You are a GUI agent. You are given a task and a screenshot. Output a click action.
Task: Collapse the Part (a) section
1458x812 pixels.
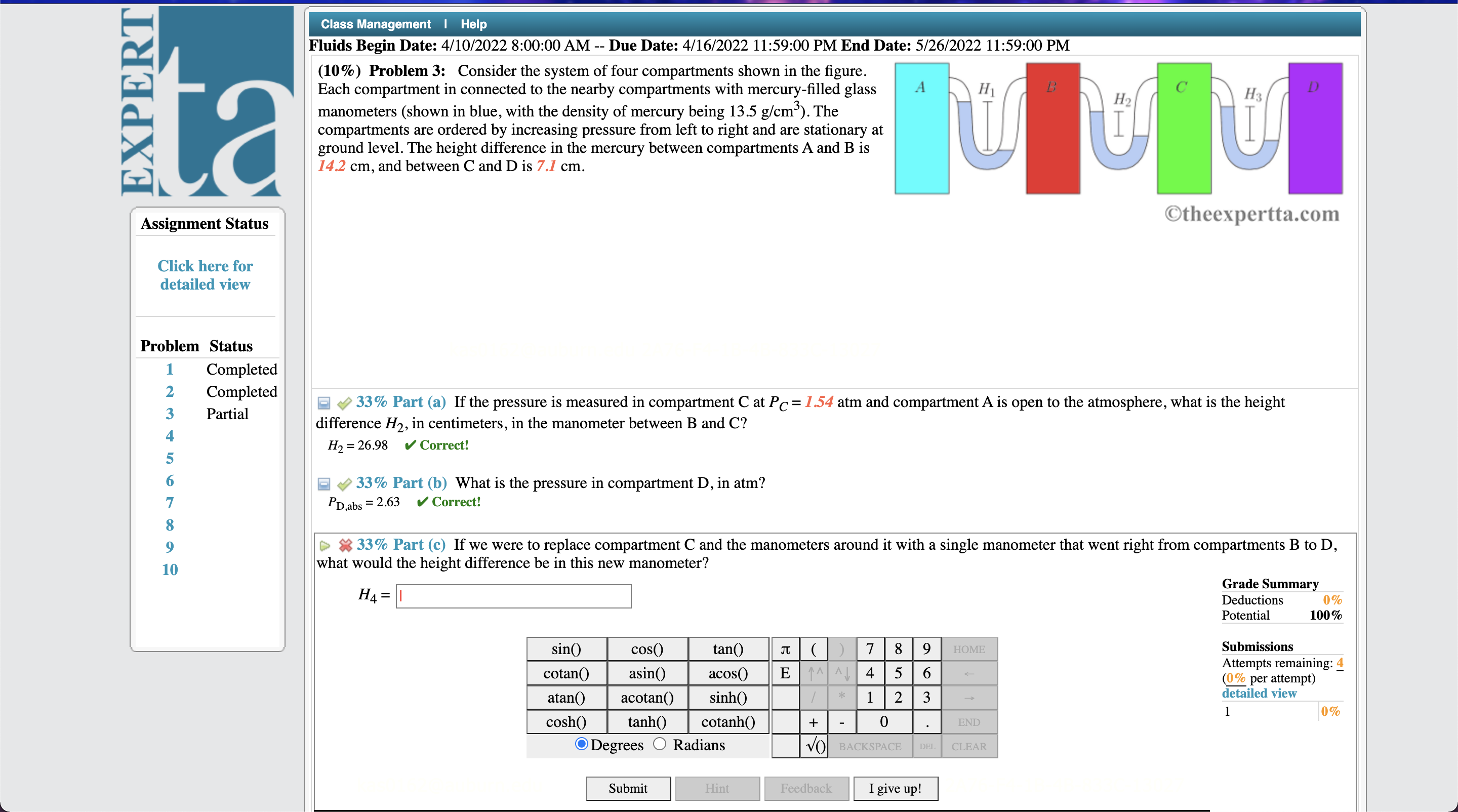click(323, 402)
